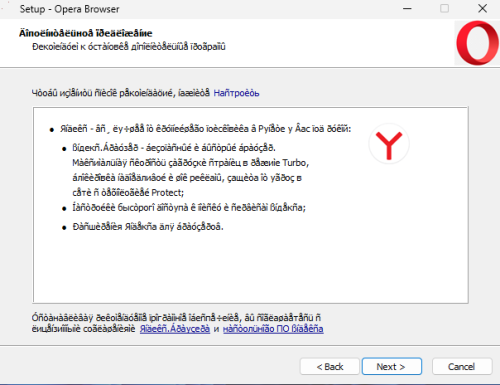Image resolution: width=500 pixels, height=385 pixels.
Task: Close the Setup window
Action: [482, 9]
